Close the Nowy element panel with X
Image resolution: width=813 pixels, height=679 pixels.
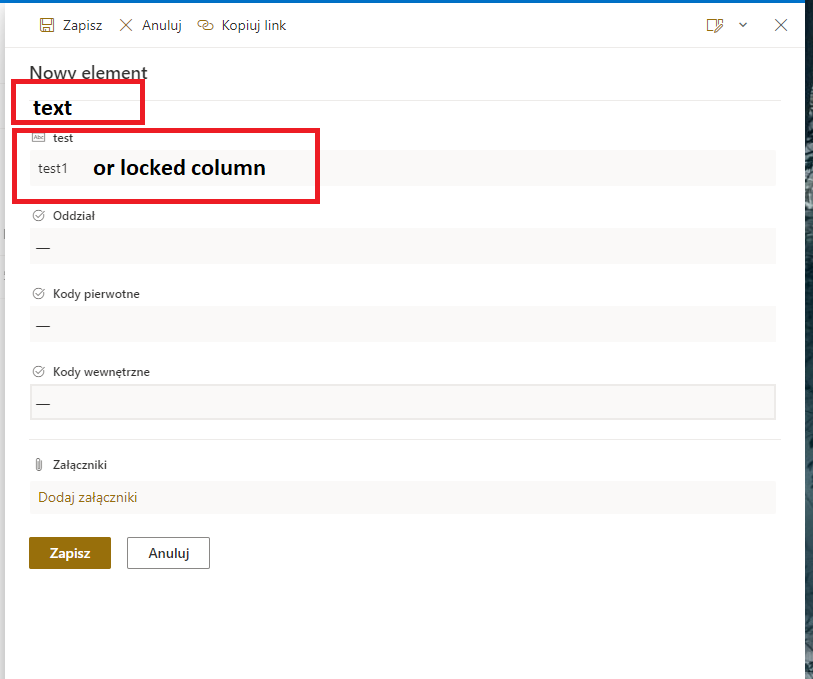click(x=781, y=25)
